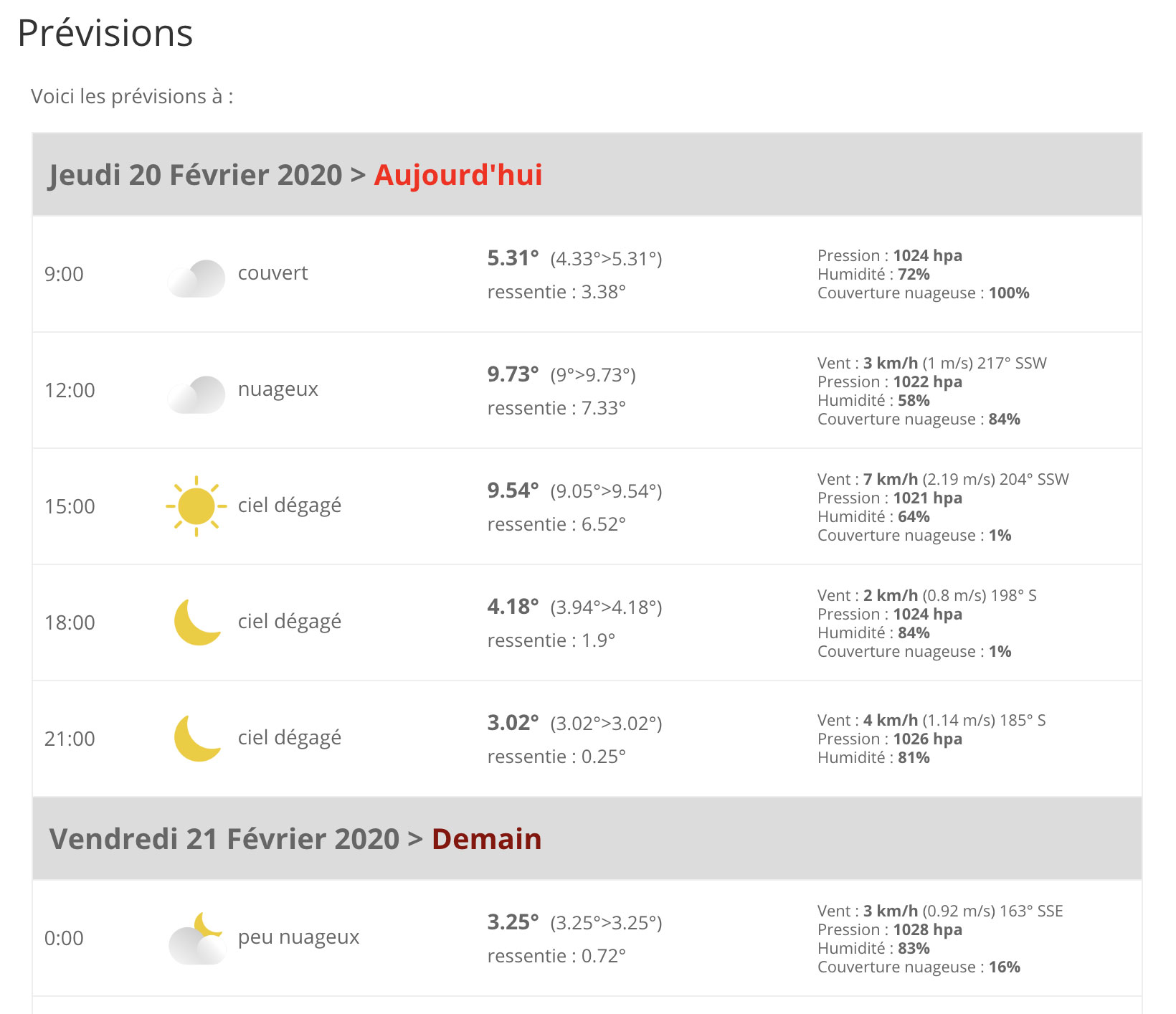Click the 9.54° temperature at 15:00
1176x1014 pixels.
(513, 491)
